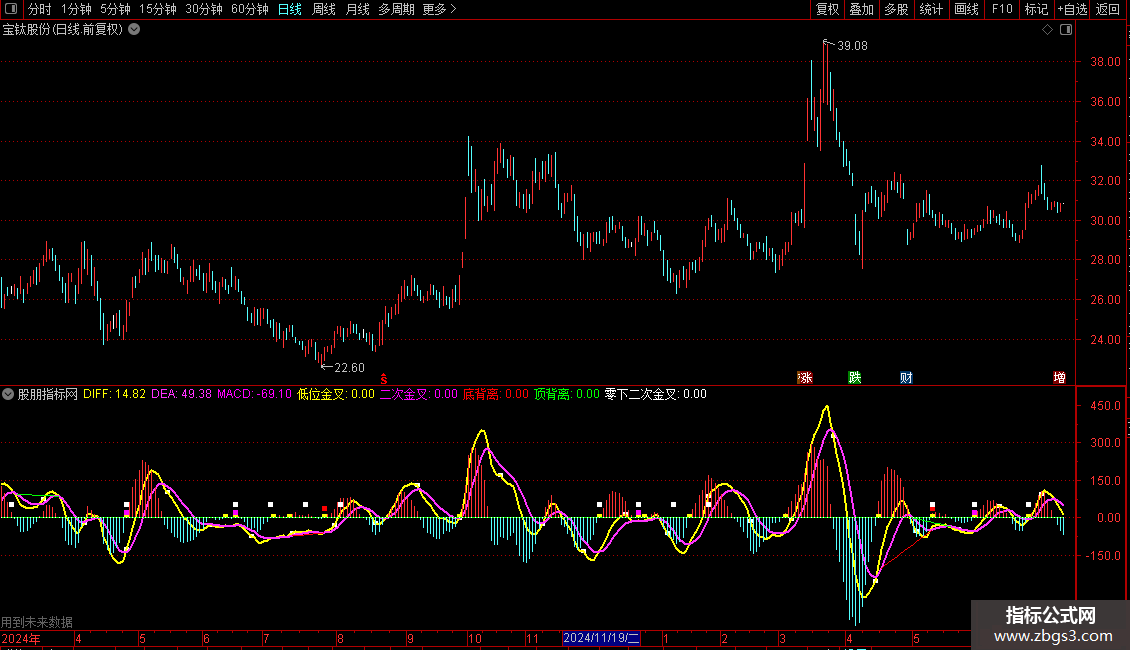This screenshot has height=650, width=1130.
Task: Open the 画线 drawing tools
Action: [x=966, y=9]
